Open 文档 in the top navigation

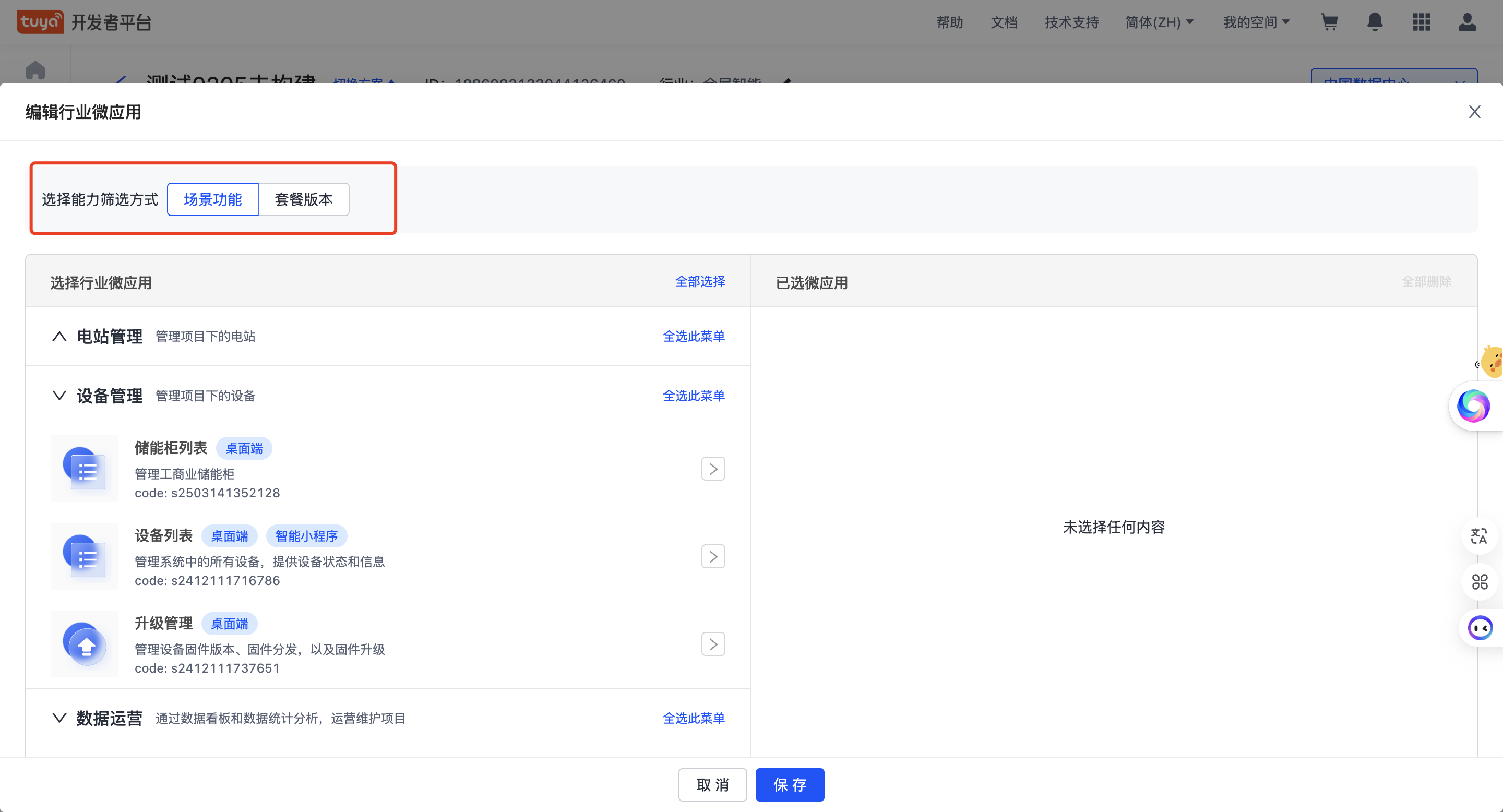click(x=1004, y=22)
